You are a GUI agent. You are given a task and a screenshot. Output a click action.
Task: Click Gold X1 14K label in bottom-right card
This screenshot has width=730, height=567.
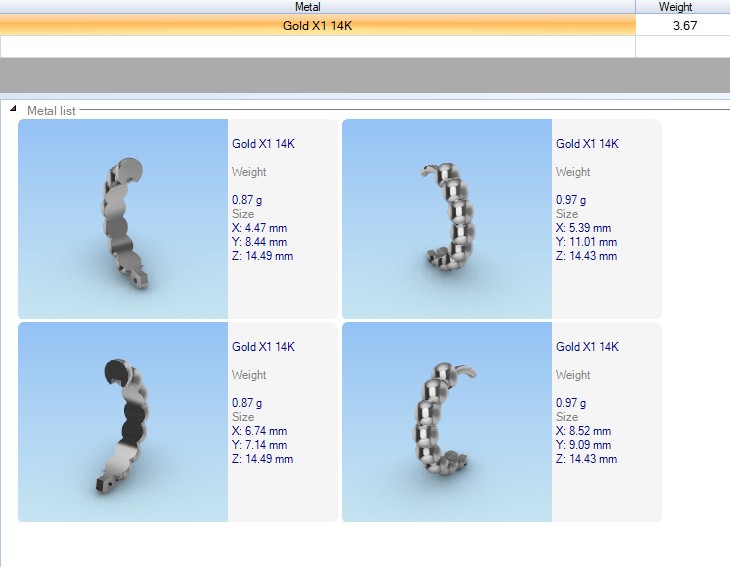(587, 347)
